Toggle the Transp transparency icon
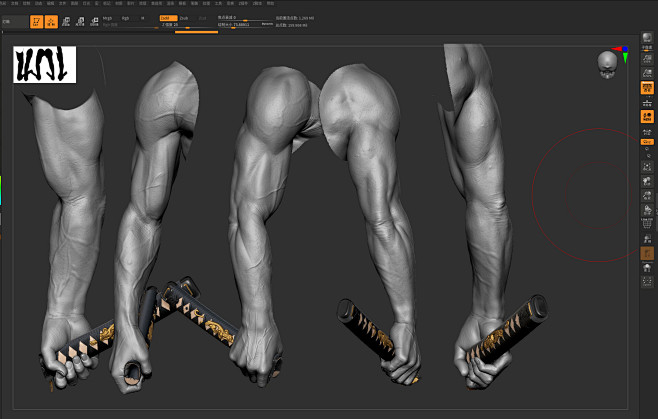 [x=648, y=239]
